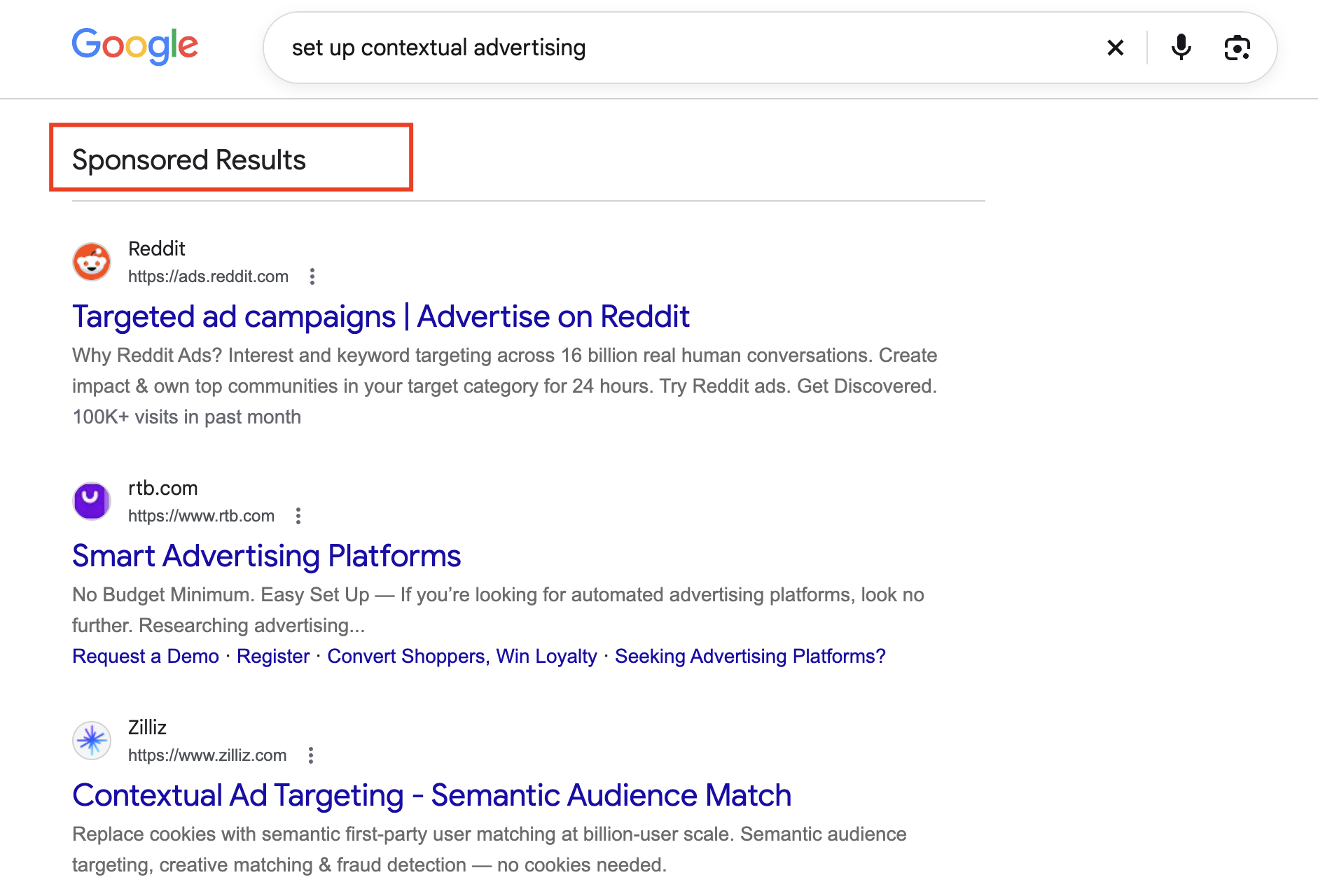Click the Google logo
The image size is (1318, 896).
[x=135, y=46]
